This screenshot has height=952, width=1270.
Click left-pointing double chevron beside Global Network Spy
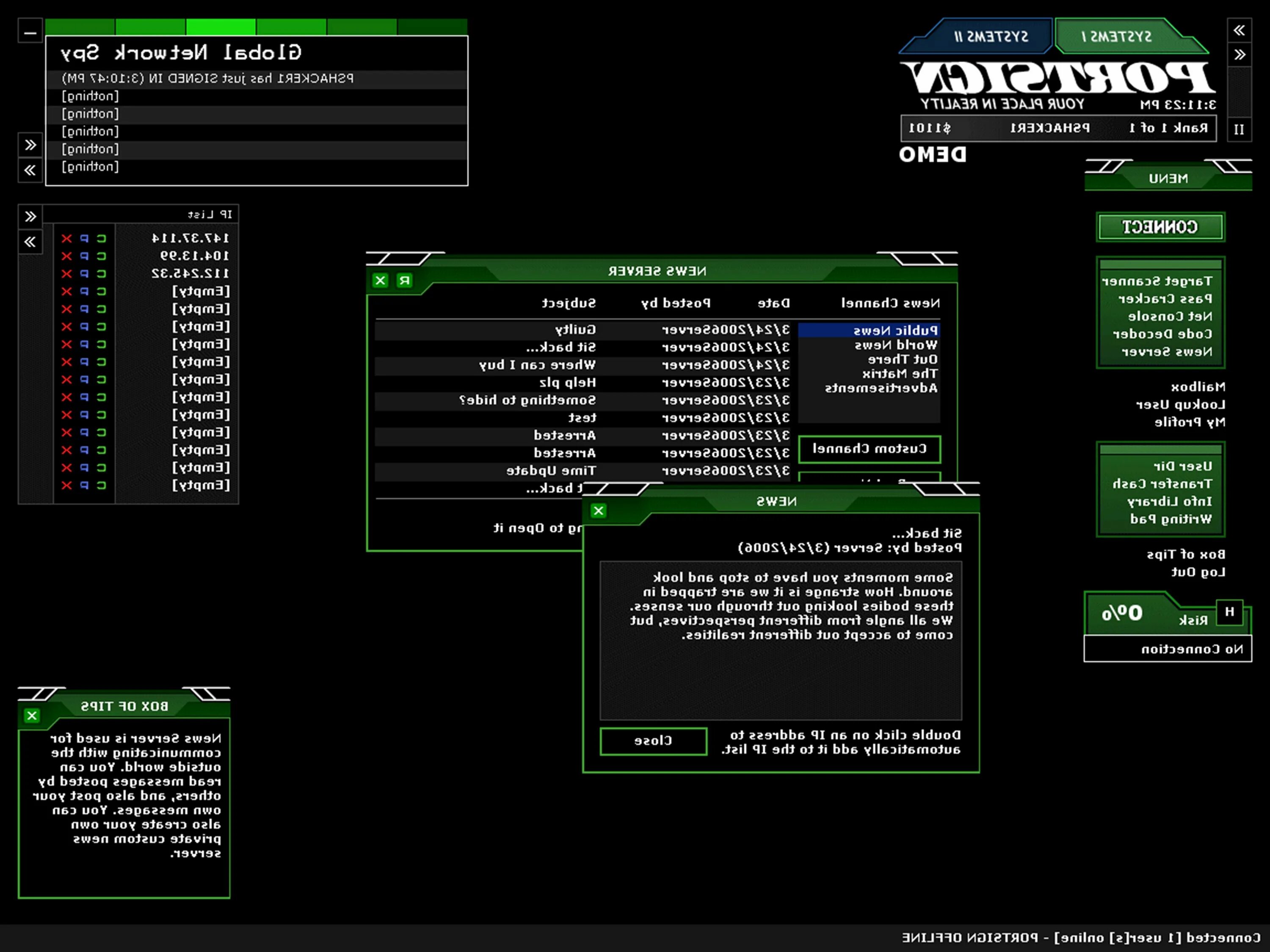30,170
